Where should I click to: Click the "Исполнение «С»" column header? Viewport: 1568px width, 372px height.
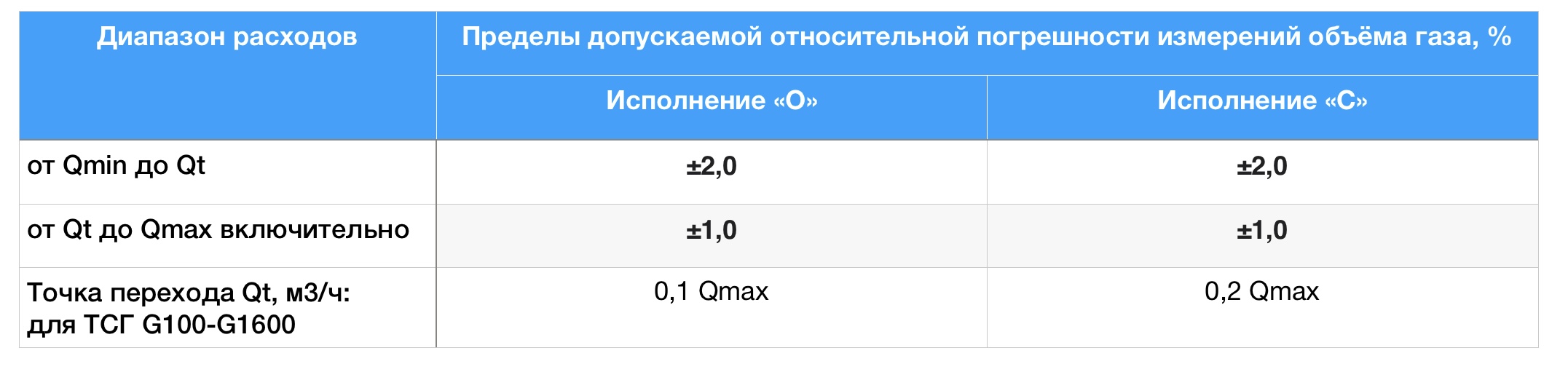click(1262, 100)
